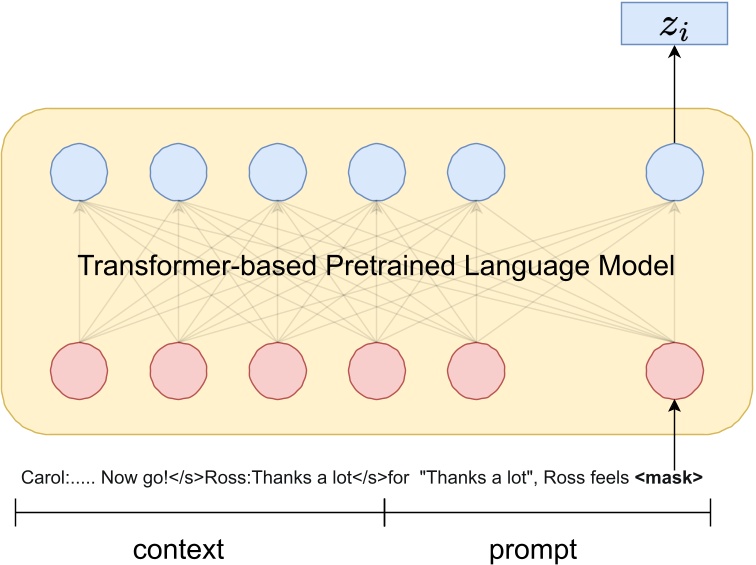Click the bold <mask> token
This screenshot has height=565, width=756.
coord(669,478)
